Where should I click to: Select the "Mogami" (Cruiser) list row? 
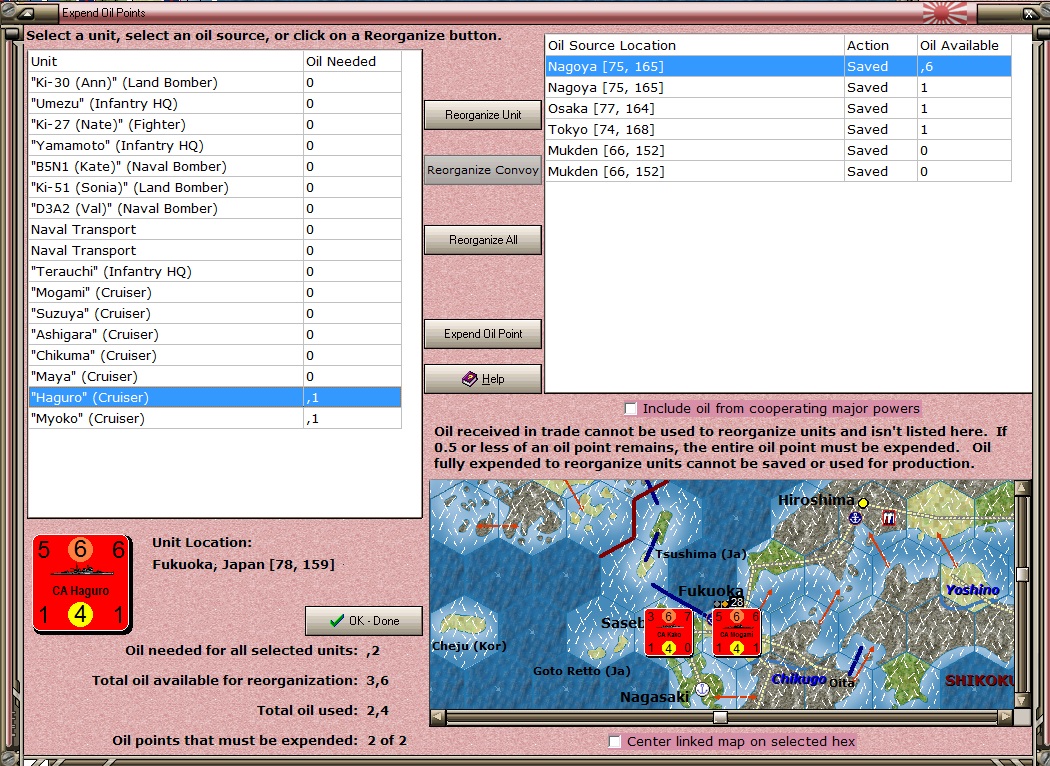(215, 293)
